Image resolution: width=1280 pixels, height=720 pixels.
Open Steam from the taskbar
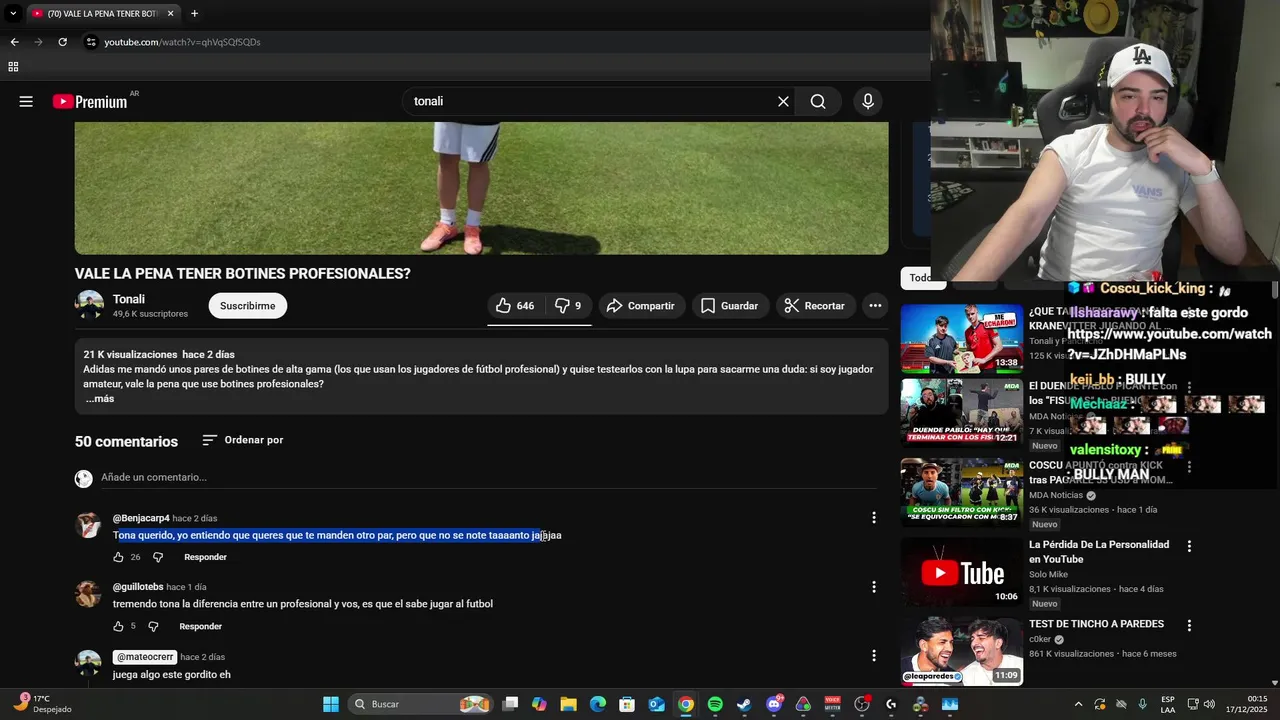744,704
